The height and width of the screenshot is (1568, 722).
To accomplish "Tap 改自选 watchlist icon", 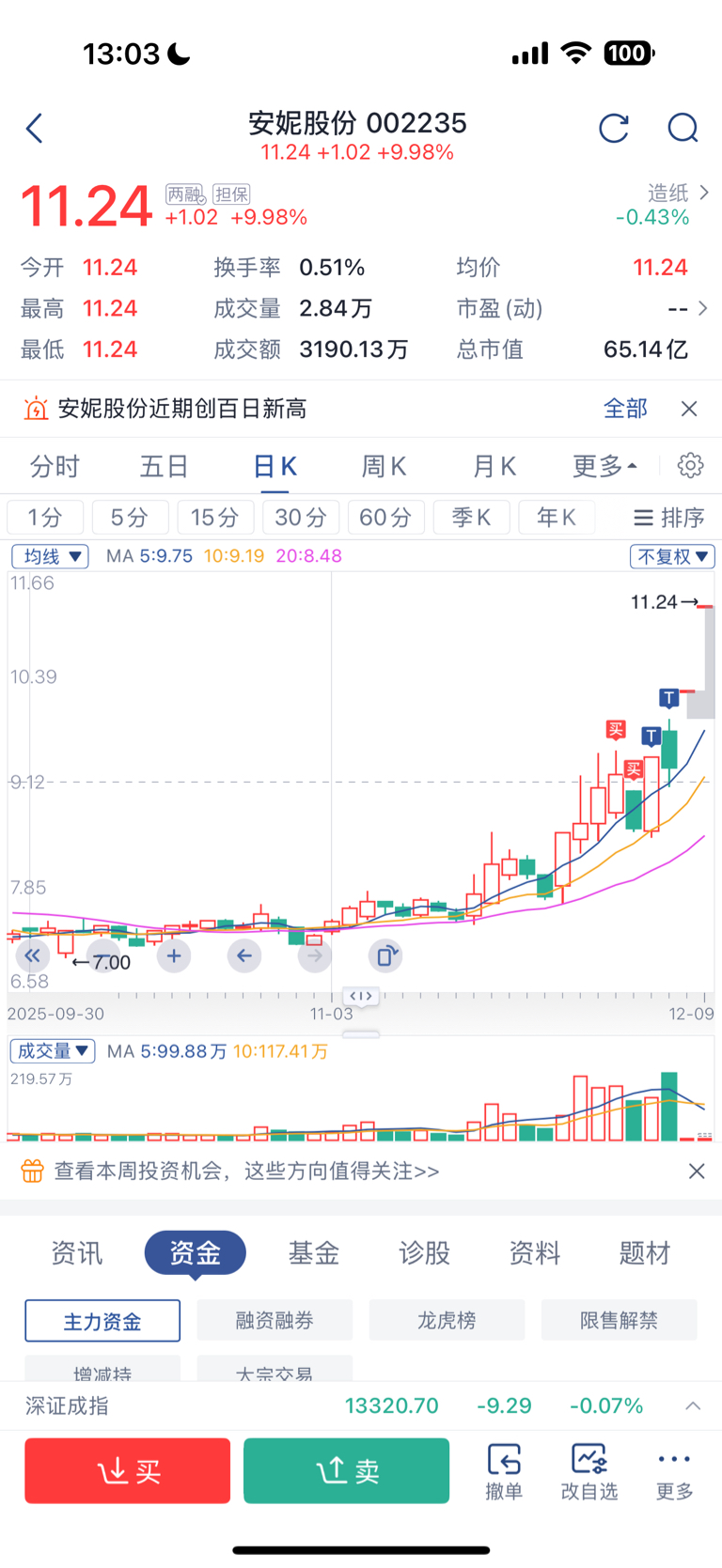I will point(589,1470).
